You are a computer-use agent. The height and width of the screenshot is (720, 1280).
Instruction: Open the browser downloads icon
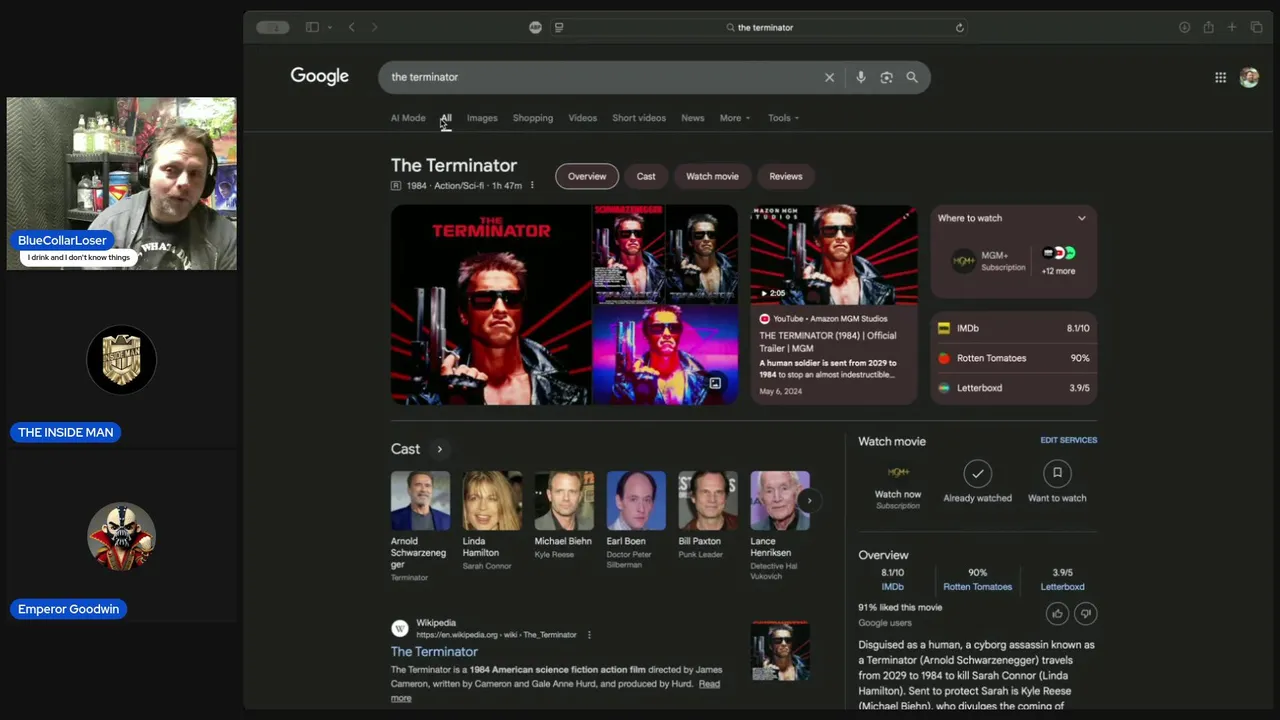pyautogui.click(x=1184, y=27)
